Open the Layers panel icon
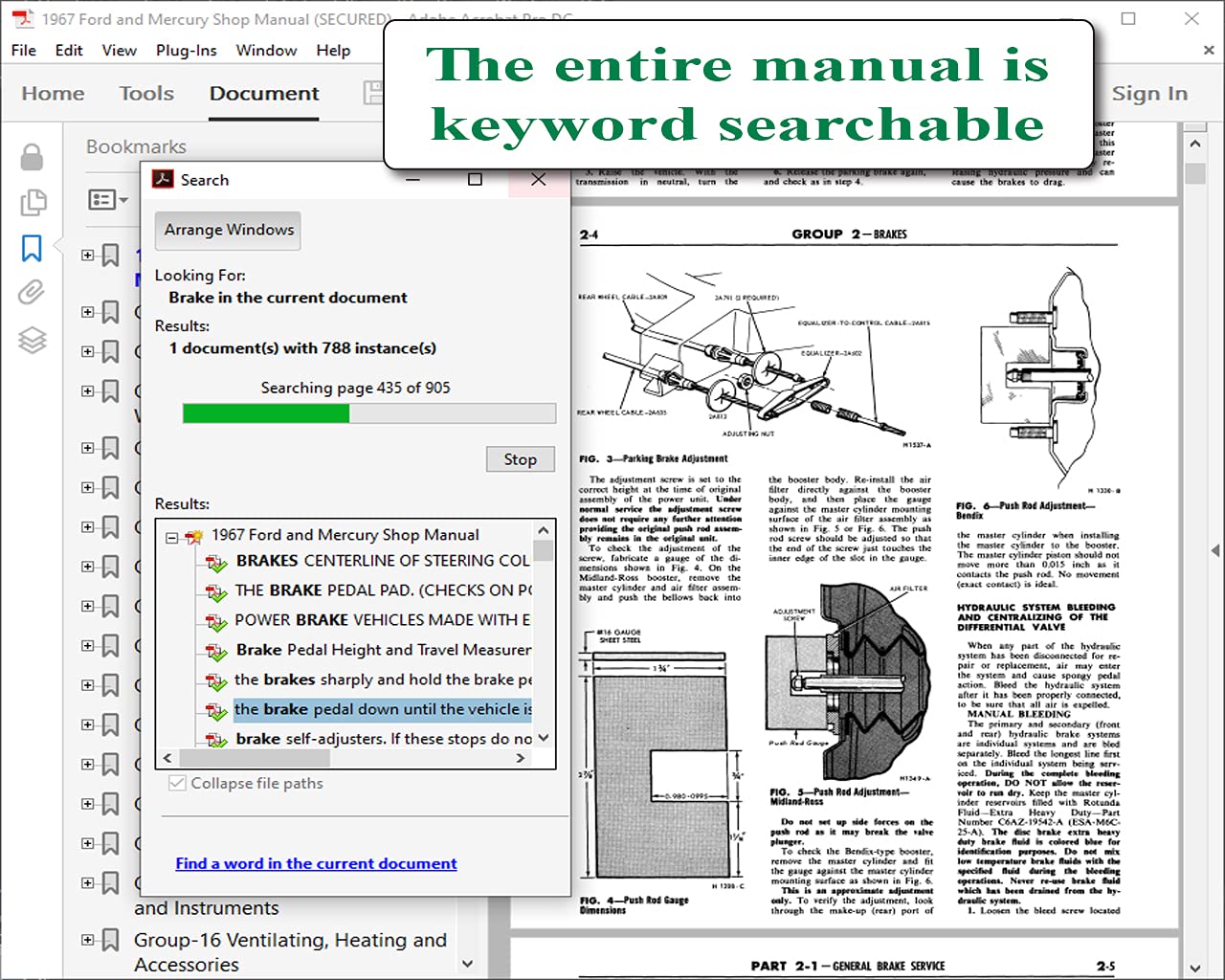This screenshot has height=980, width=1225. click(x=32, y=340)
